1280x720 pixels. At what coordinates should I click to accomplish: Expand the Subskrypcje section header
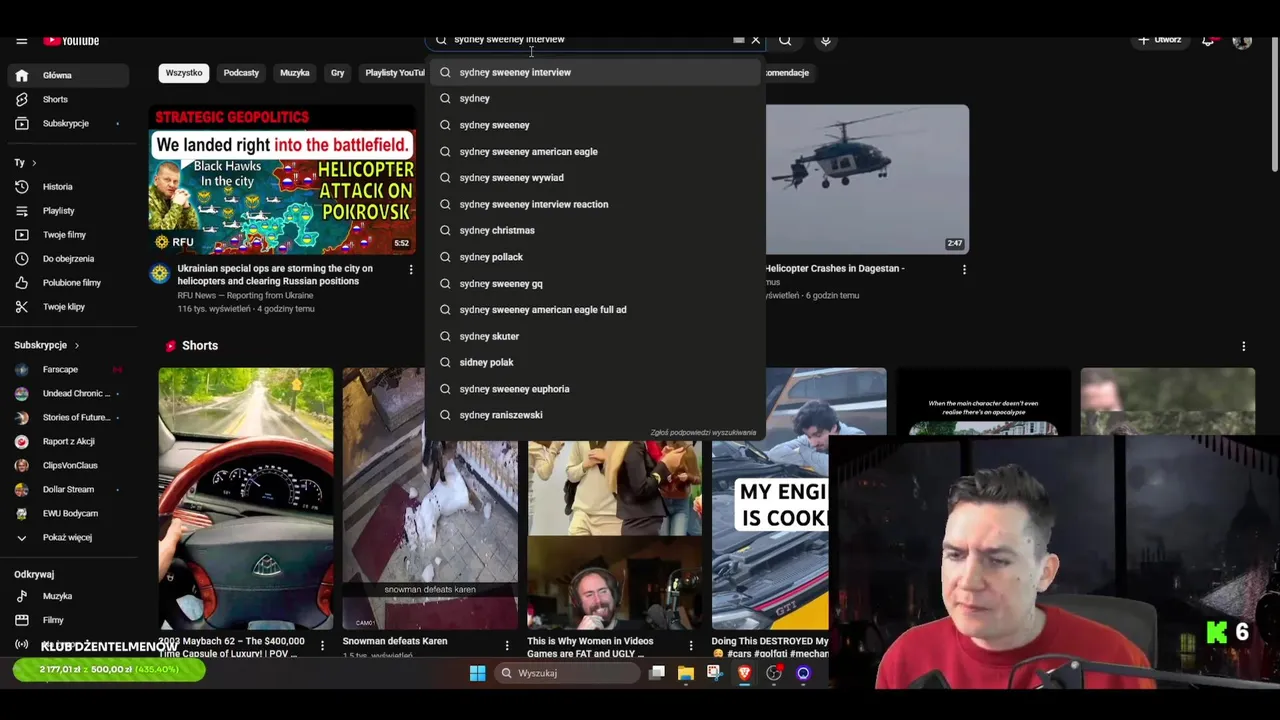click(46, 345)
